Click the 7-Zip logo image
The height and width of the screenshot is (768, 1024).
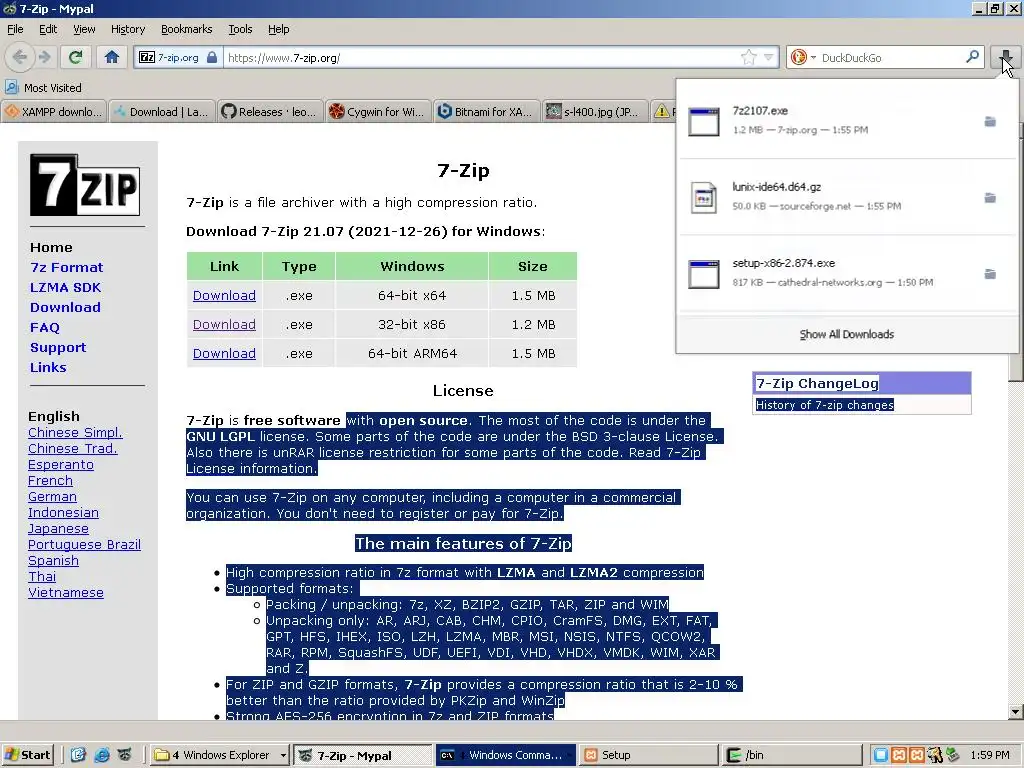[85, 185]
